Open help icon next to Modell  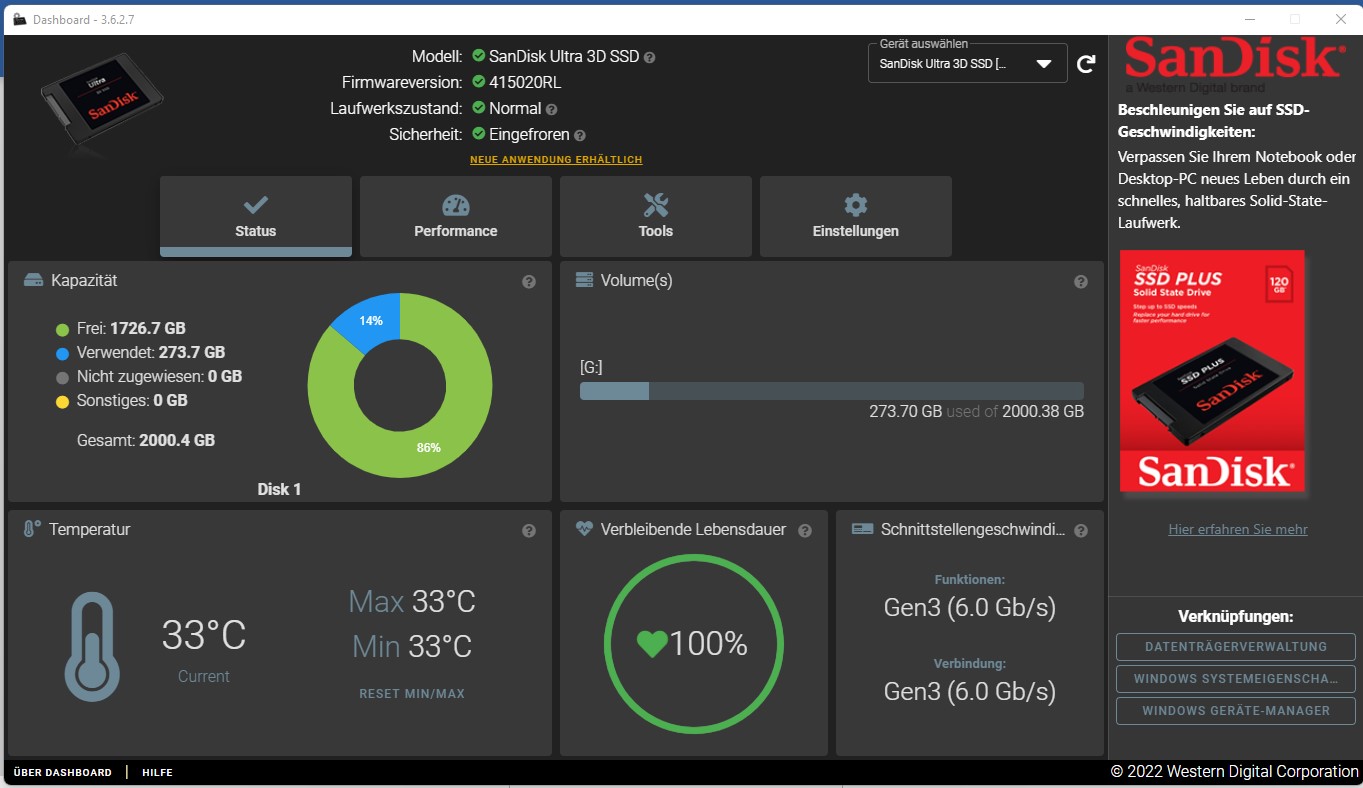point(650,58)
